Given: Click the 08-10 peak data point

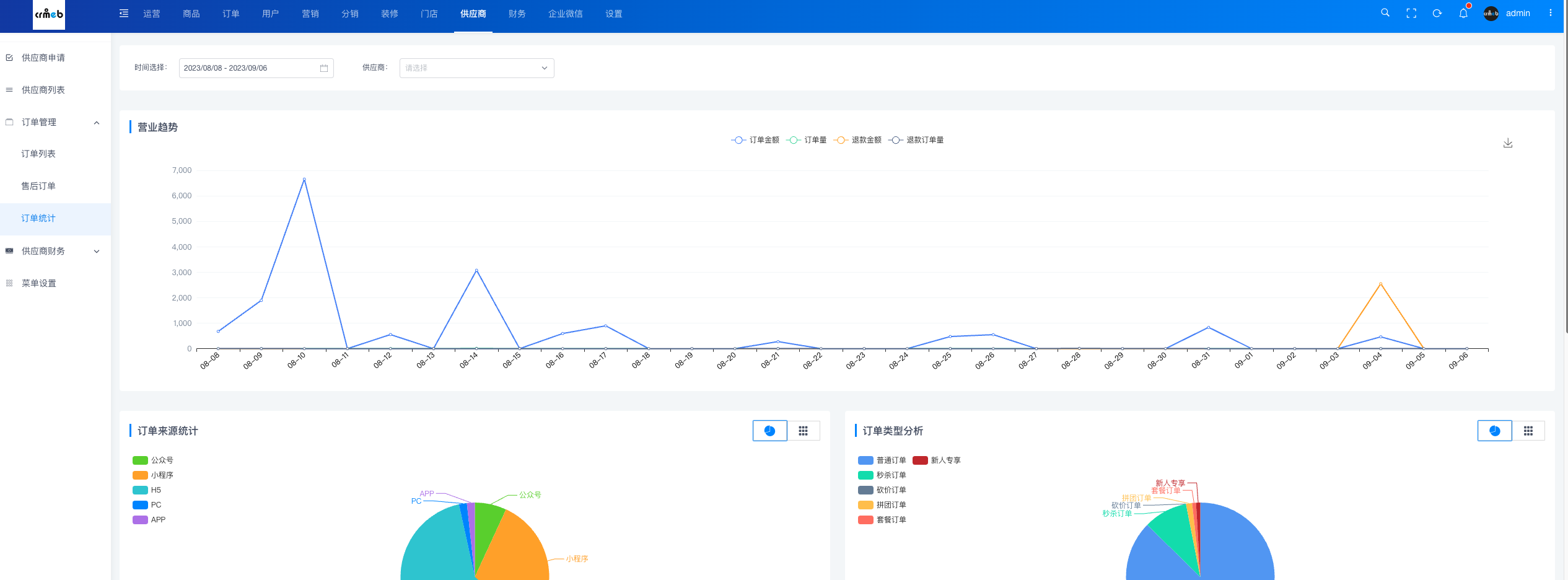Looking at the screenshot, I should point(304,180).
